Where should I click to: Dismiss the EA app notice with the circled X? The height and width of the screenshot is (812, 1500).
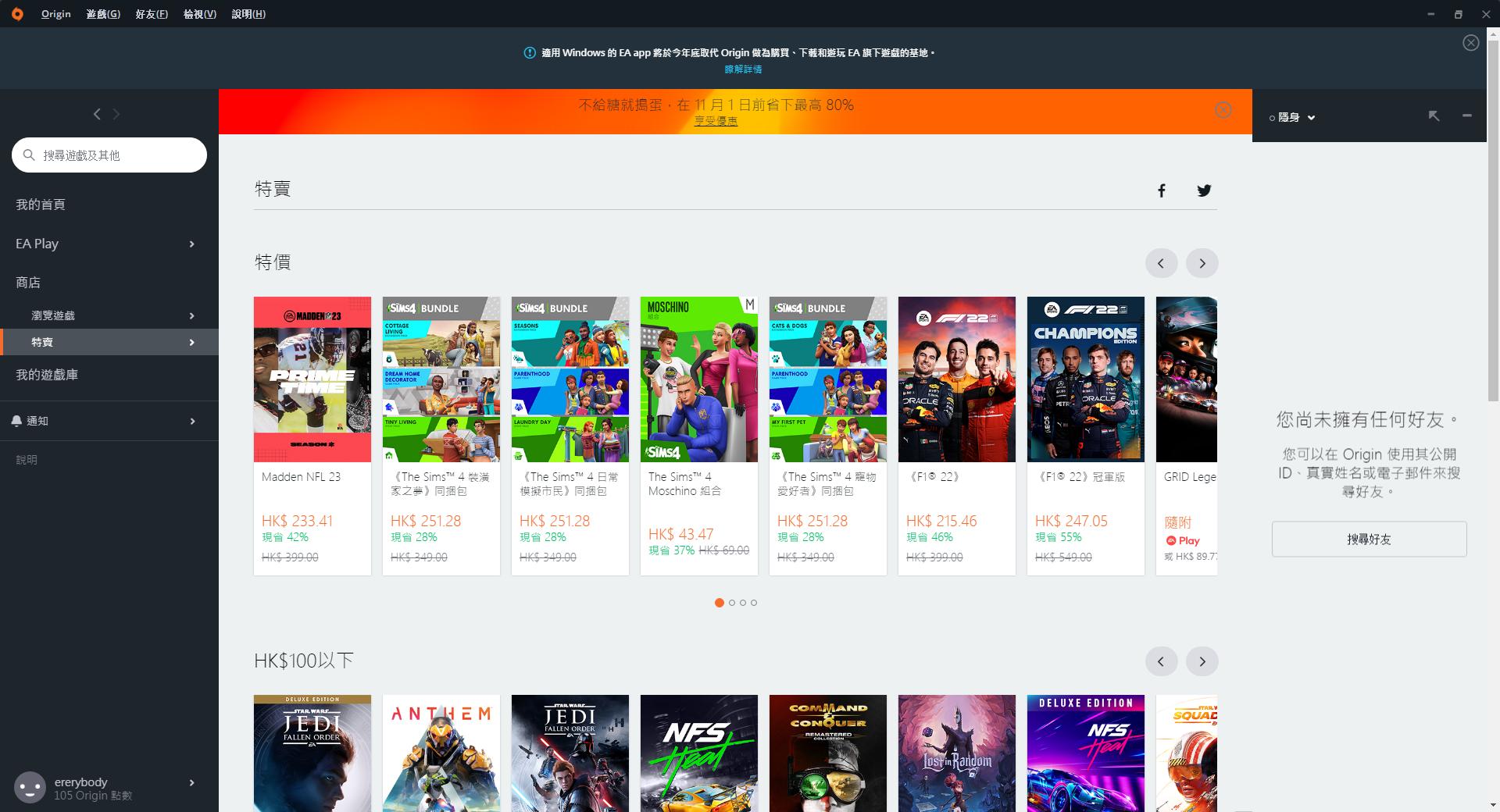click(1470, 43)
